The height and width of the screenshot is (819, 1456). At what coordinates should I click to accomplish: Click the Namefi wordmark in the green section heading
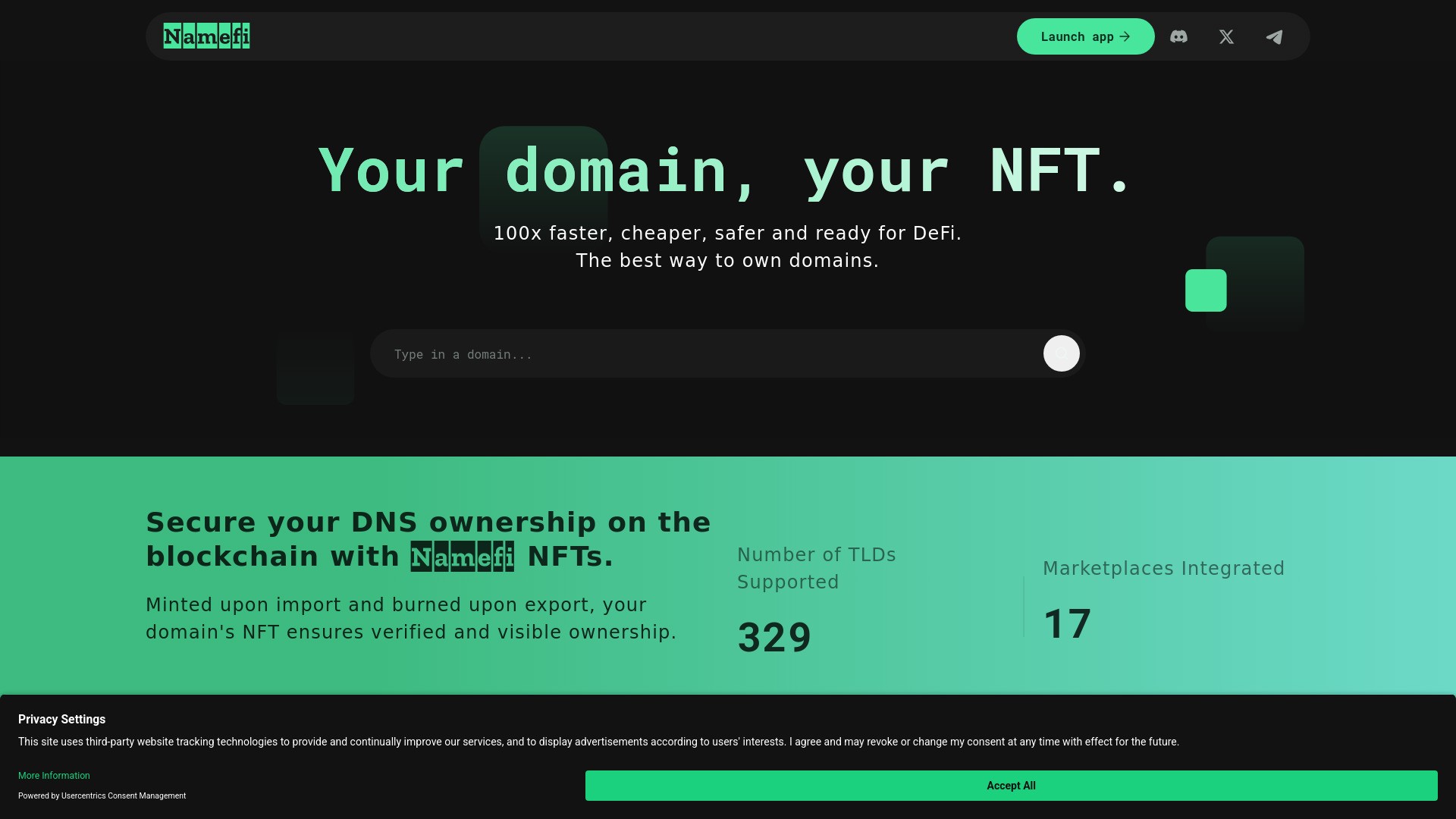tap(461, 556)
